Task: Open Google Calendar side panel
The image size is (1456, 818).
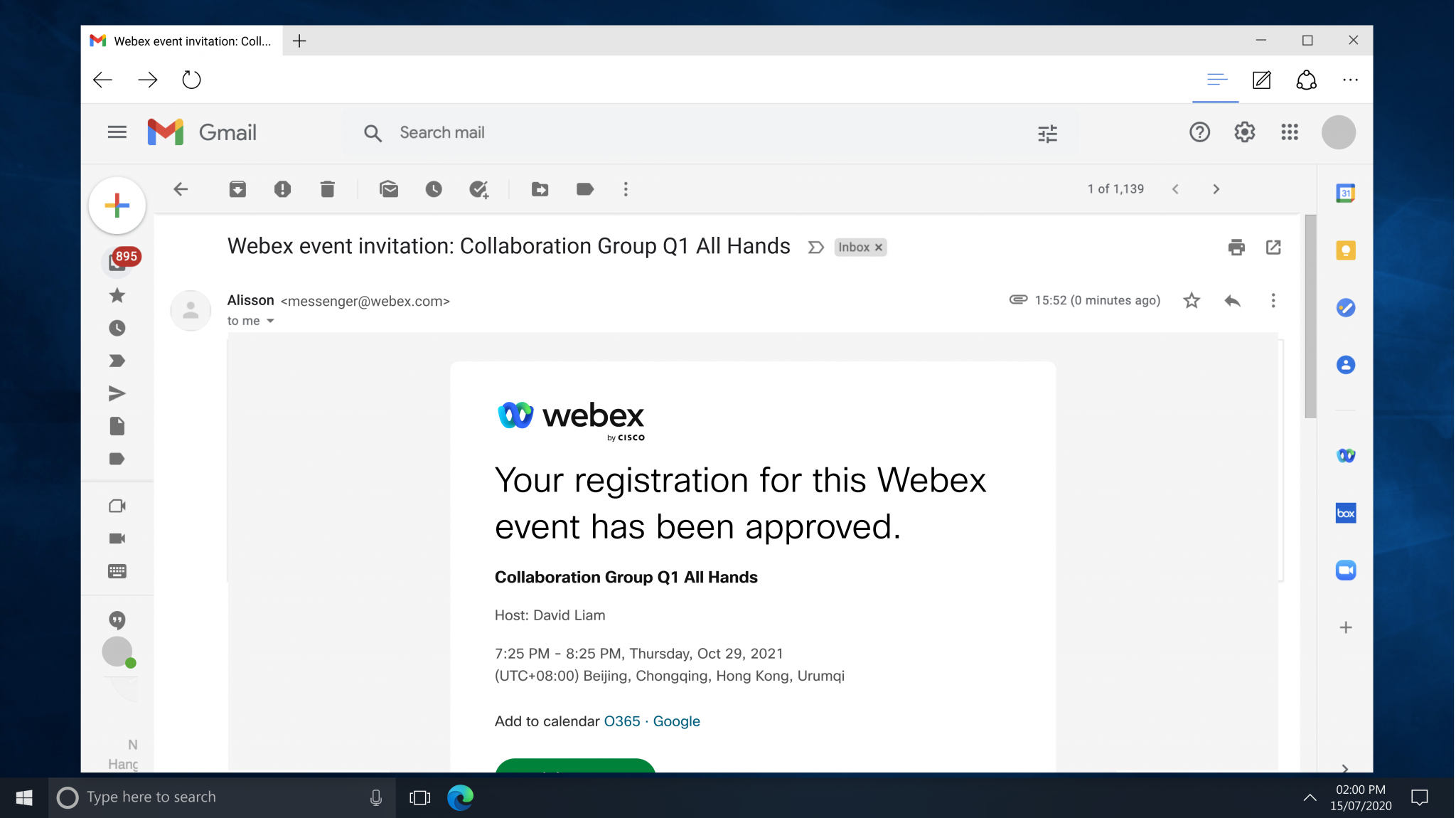Action: coord(1346,192)
